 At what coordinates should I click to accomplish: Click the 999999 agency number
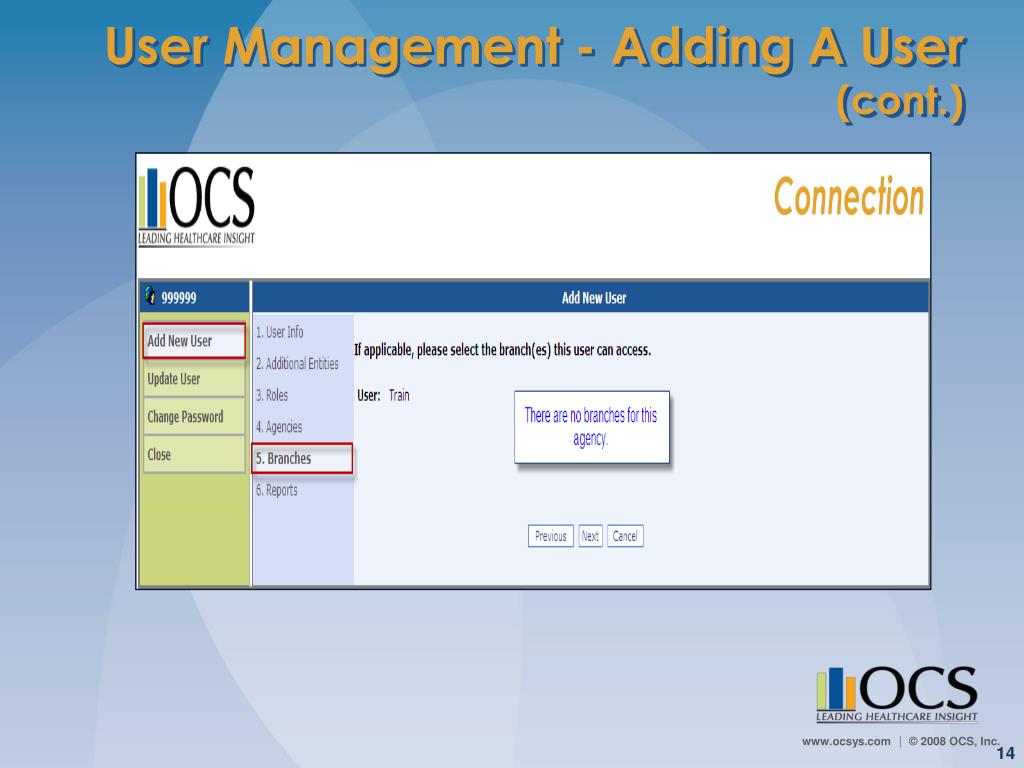pos(179,298)
